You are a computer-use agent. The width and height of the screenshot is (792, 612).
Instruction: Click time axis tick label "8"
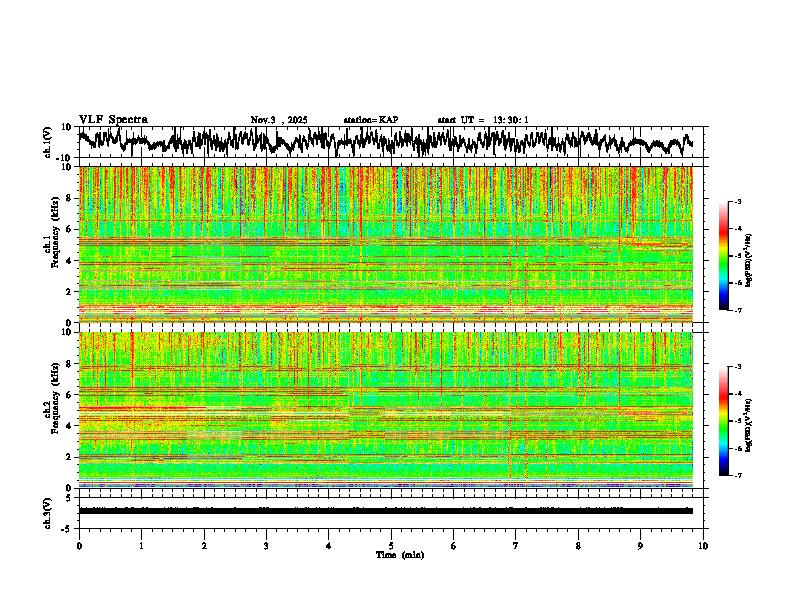(x=578, y=546)
